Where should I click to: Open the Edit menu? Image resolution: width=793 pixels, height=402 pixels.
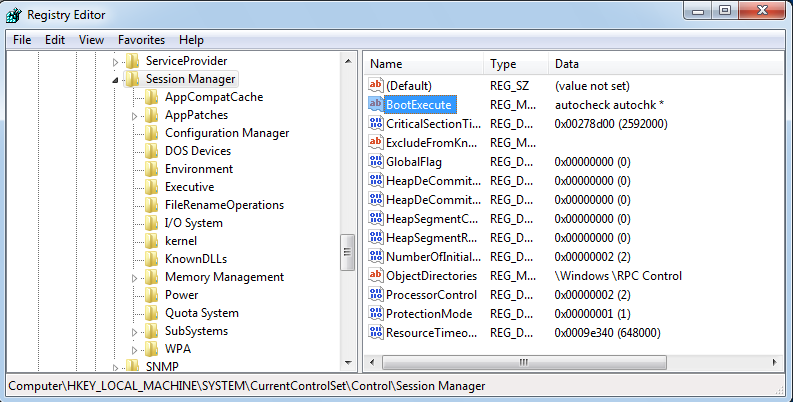(55, 40)
